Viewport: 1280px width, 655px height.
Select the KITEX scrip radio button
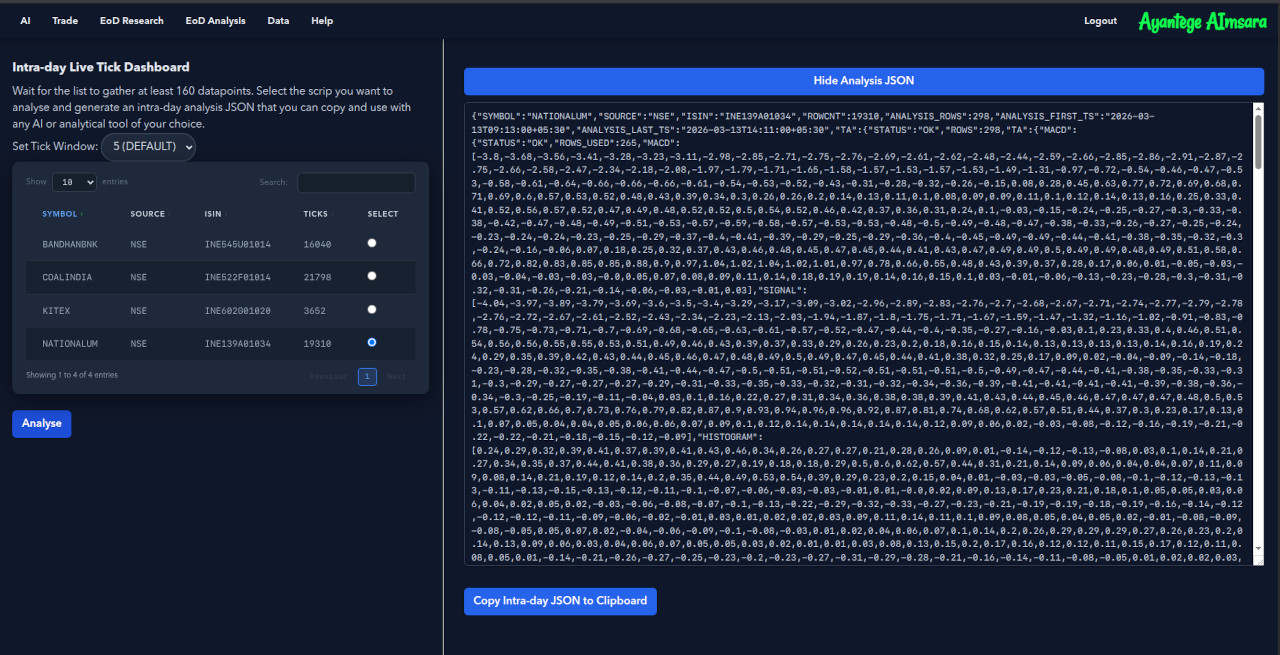click(371, 310)
